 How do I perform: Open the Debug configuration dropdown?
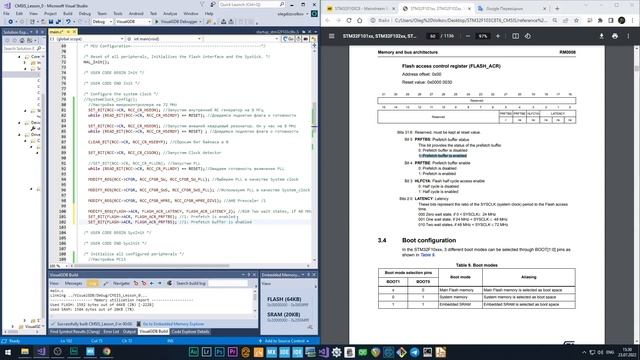point(102,22)
